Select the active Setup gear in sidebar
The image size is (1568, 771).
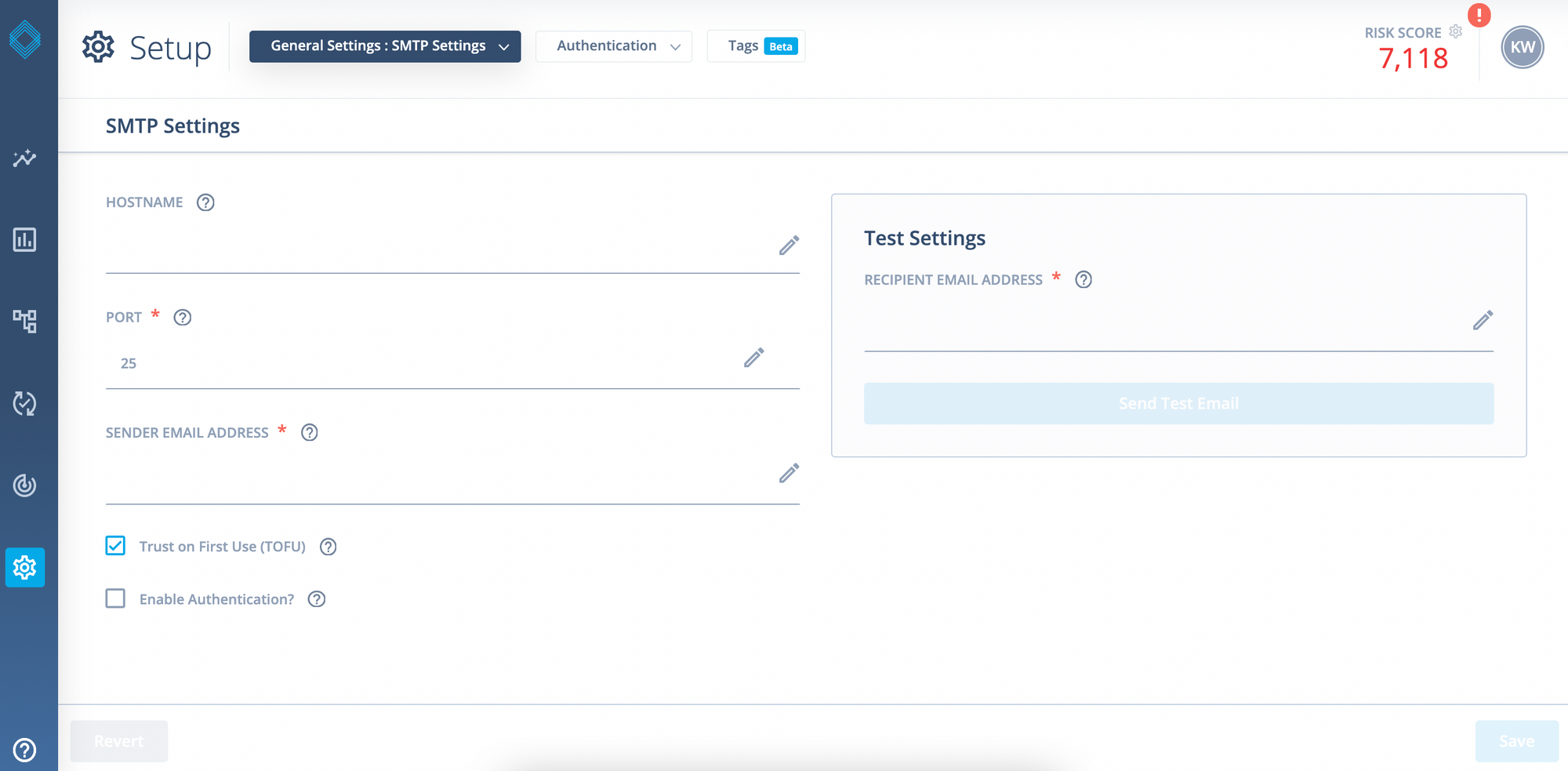(x=24, y=567)
